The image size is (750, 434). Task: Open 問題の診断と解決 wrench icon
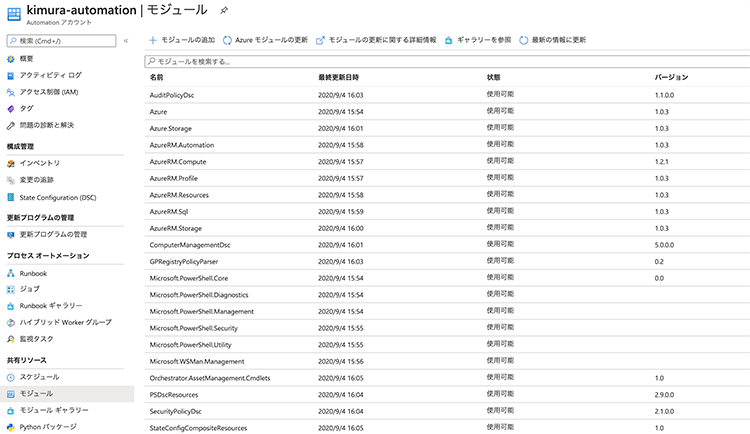click(12, 125)
